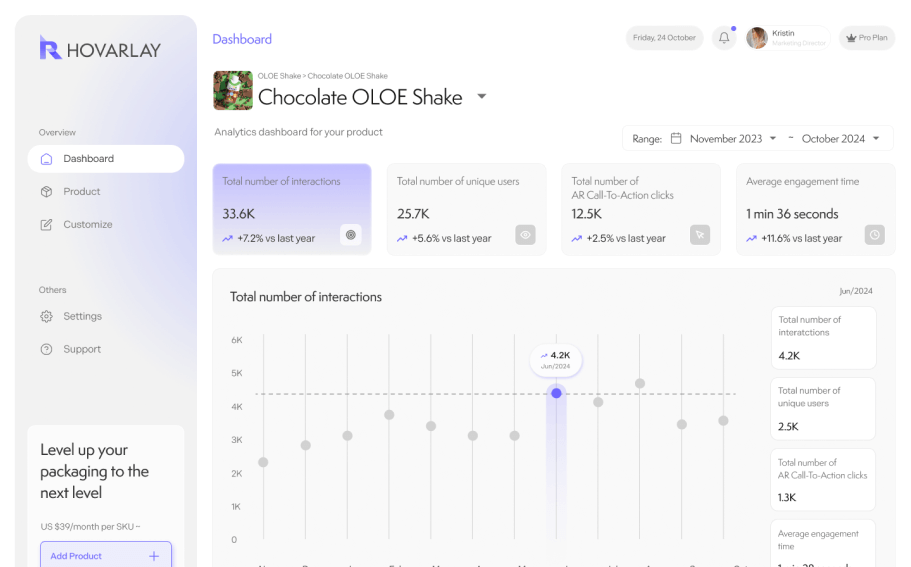Open Settings from the sidebar
911x567 pixels.
click(x=82, y=316)
